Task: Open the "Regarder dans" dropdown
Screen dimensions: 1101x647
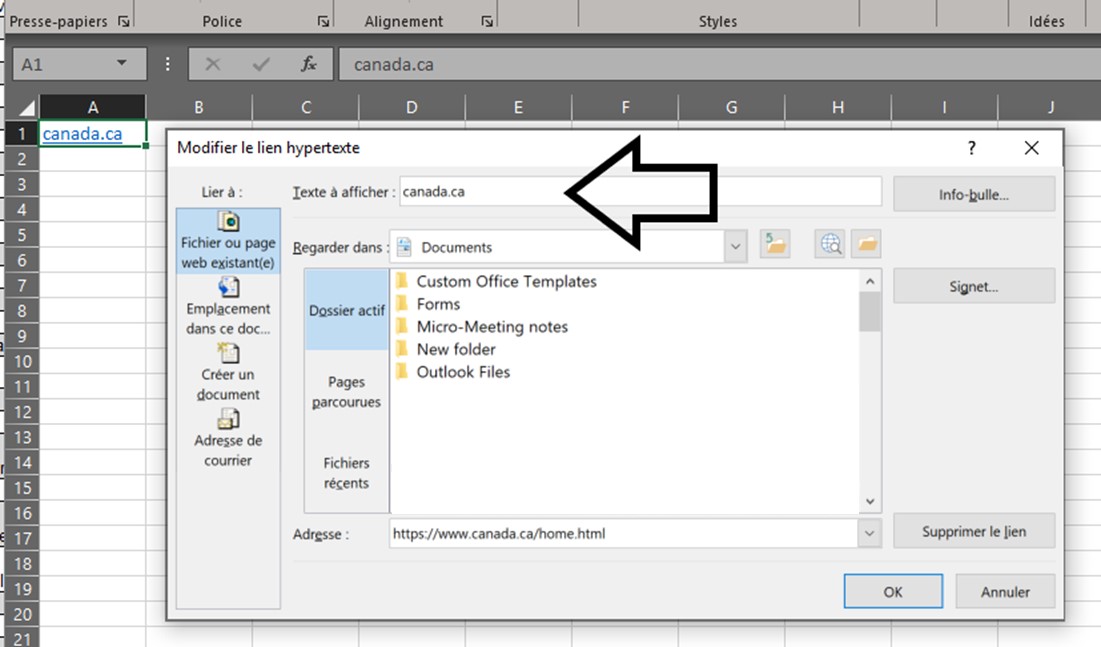Action: click(736, 246)
